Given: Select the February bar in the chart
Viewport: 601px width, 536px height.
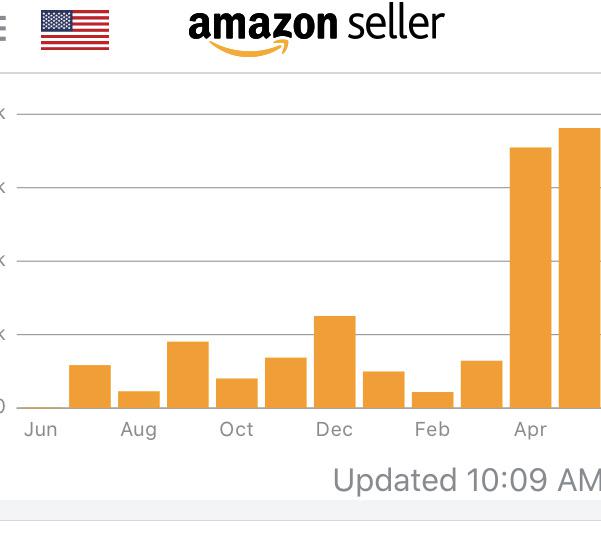Looking at the screenshot, I should click(433, 399).
